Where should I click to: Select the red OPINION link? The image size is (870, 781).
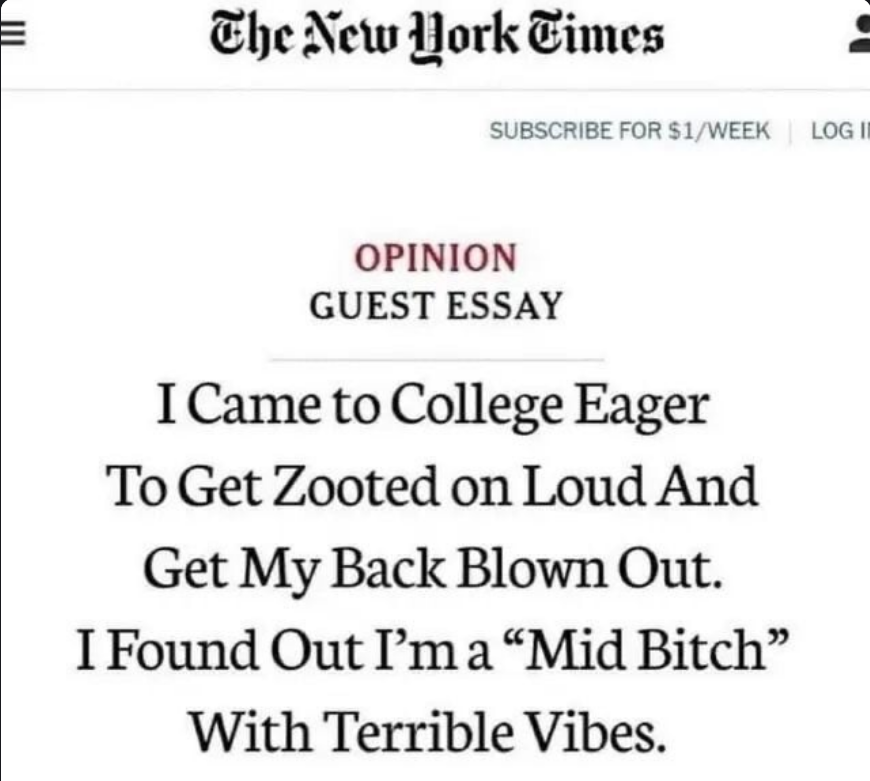coord(435,258)
